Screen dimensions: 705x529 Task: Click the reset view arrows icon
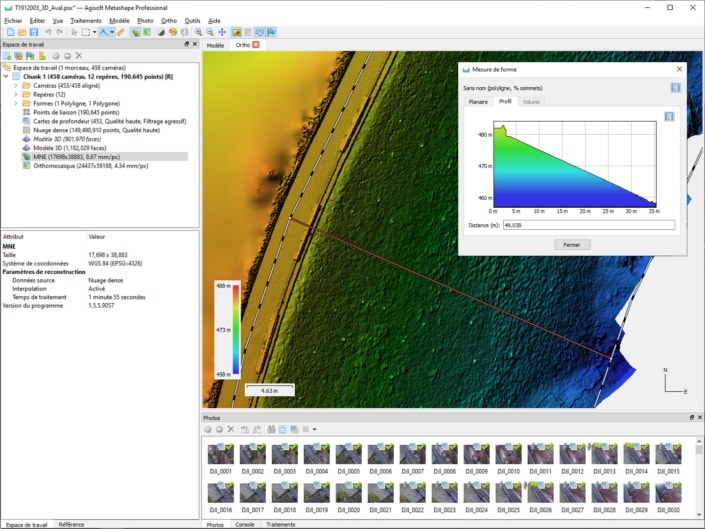tap(222, 32)
